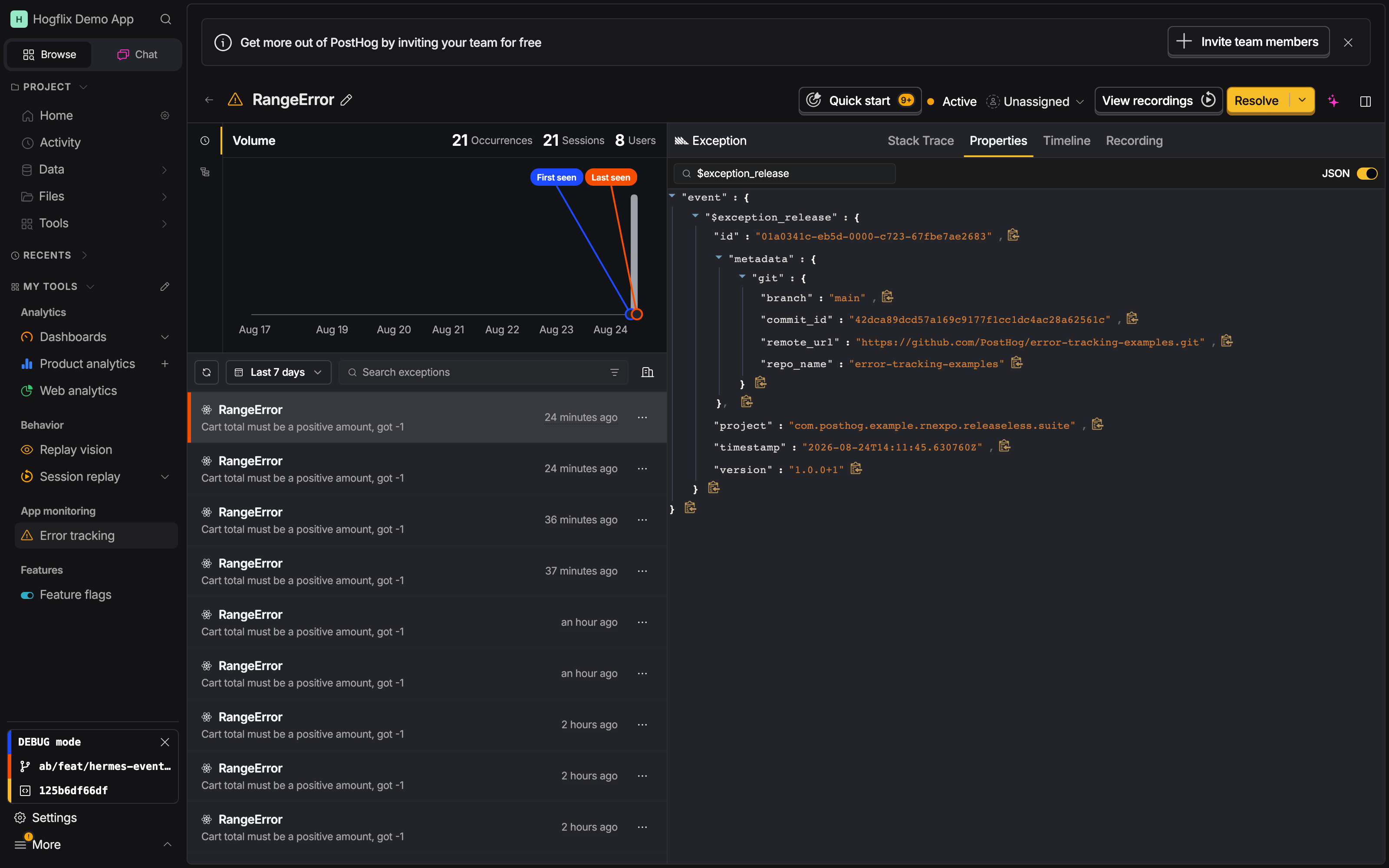Click the clock icon beside Volume

click(x=205, y=141)
